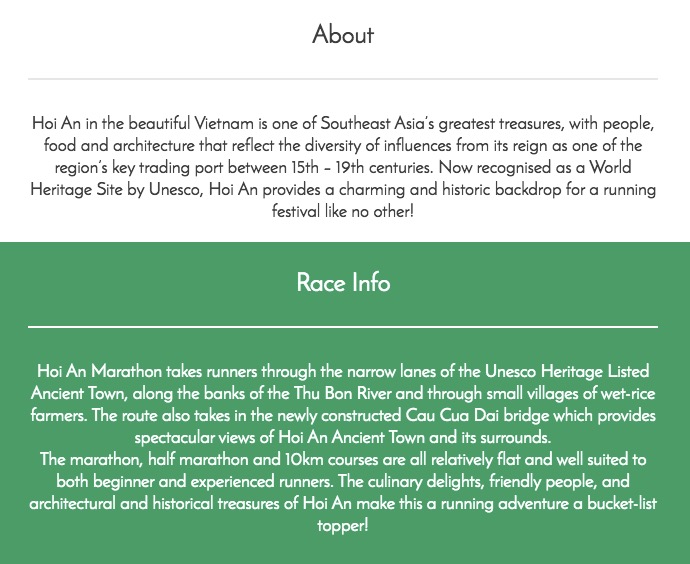Click the text 'Hoi An in the beautiful Vietnam'
This screenshot has width=690, height=564.
click(143, 123)
